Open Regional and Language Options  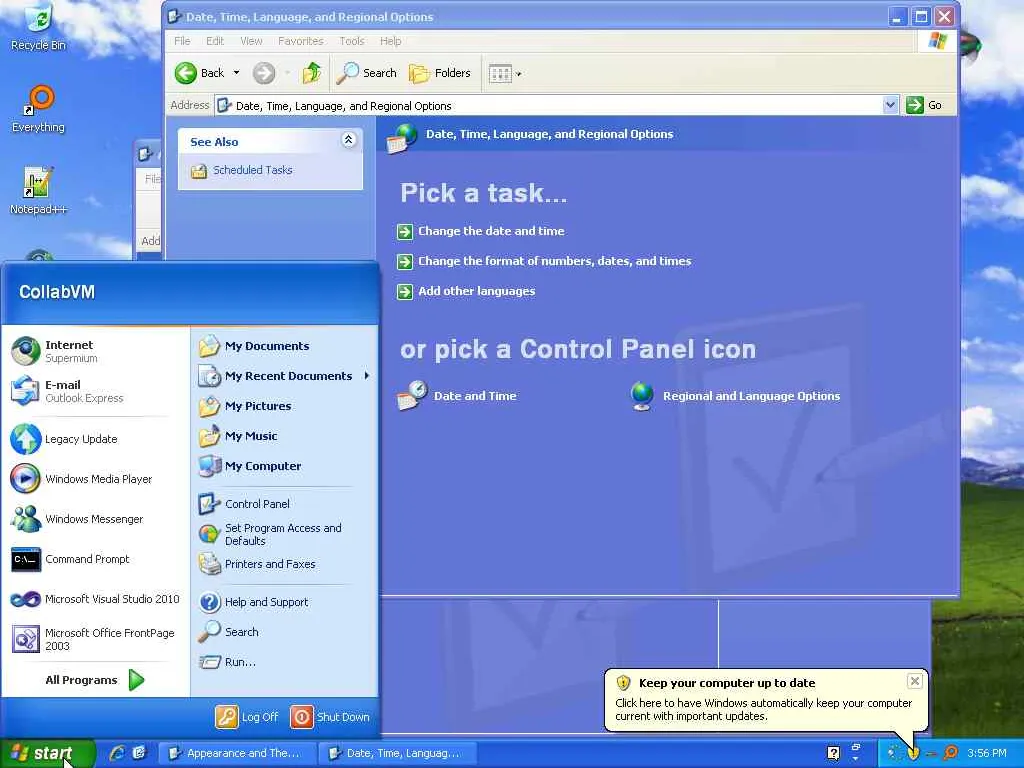pos(735,396)
